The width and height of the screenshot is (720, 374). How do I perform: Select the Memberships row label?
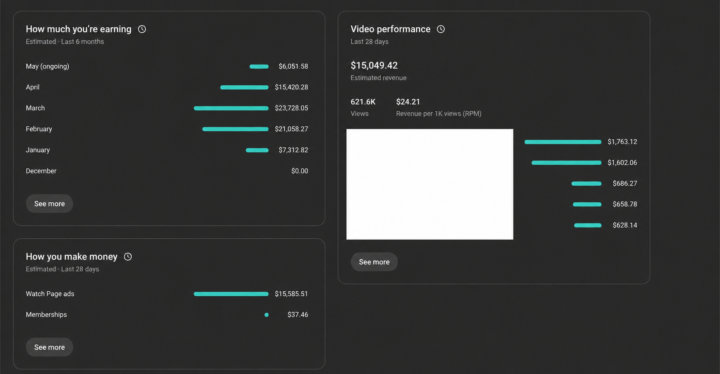point(46,315)
